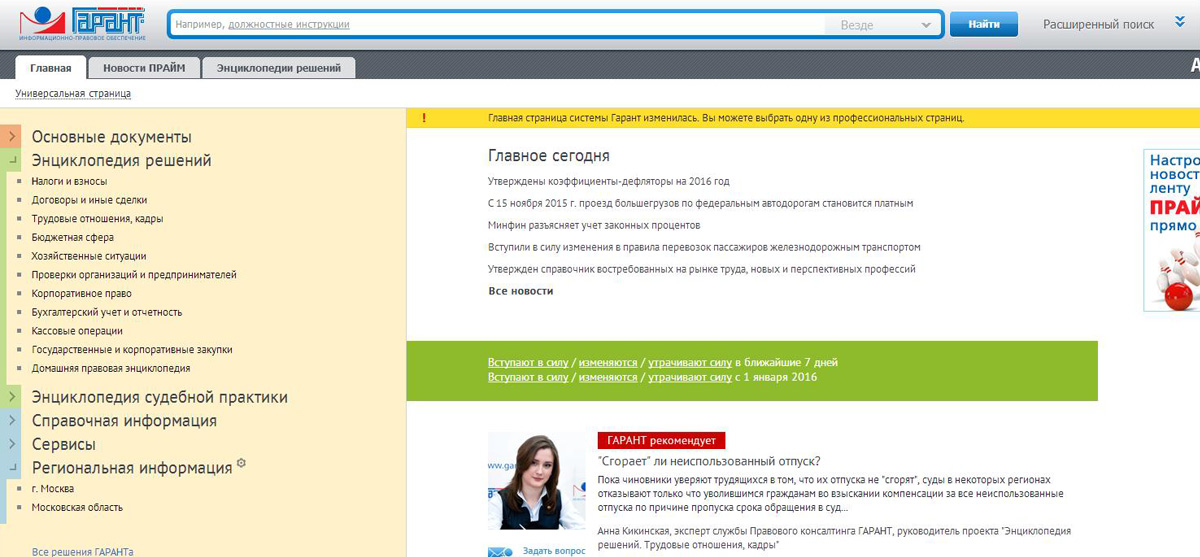
Task: Open the Везде search scope dropdown
Action: [x=882, y=25]
